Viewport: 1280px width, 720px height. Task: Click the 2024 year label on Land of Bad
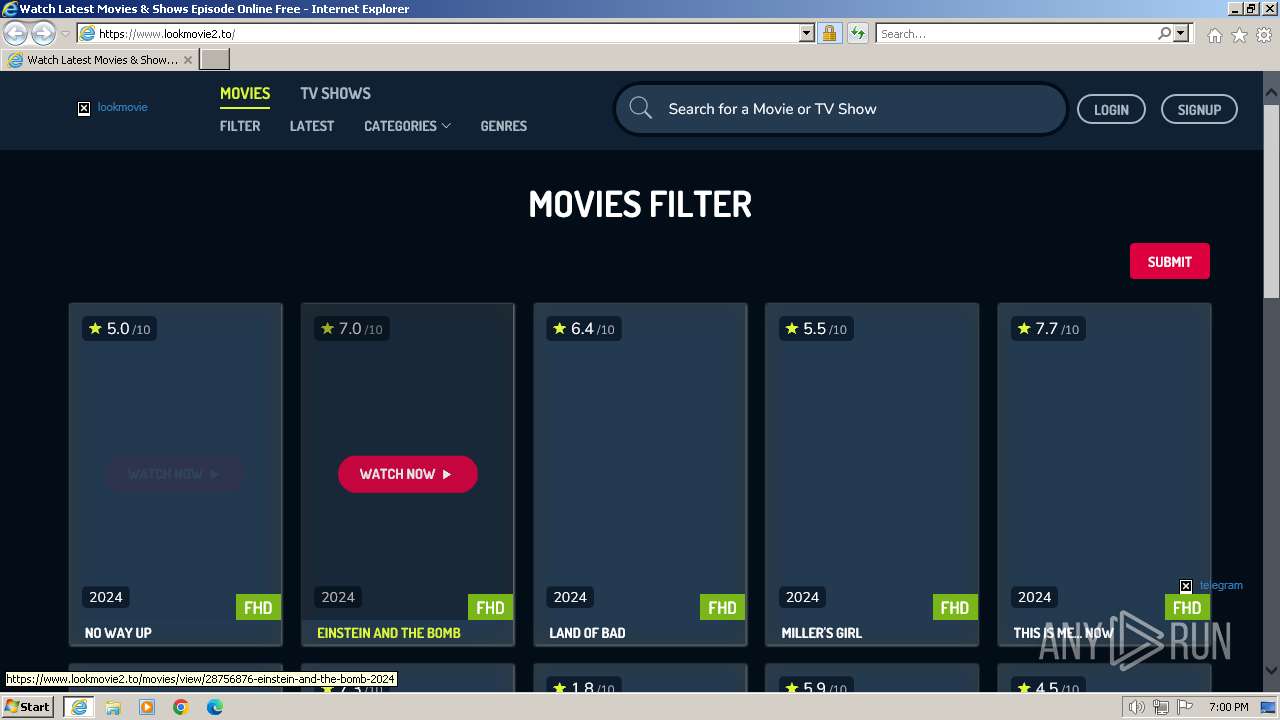[570, 597]
